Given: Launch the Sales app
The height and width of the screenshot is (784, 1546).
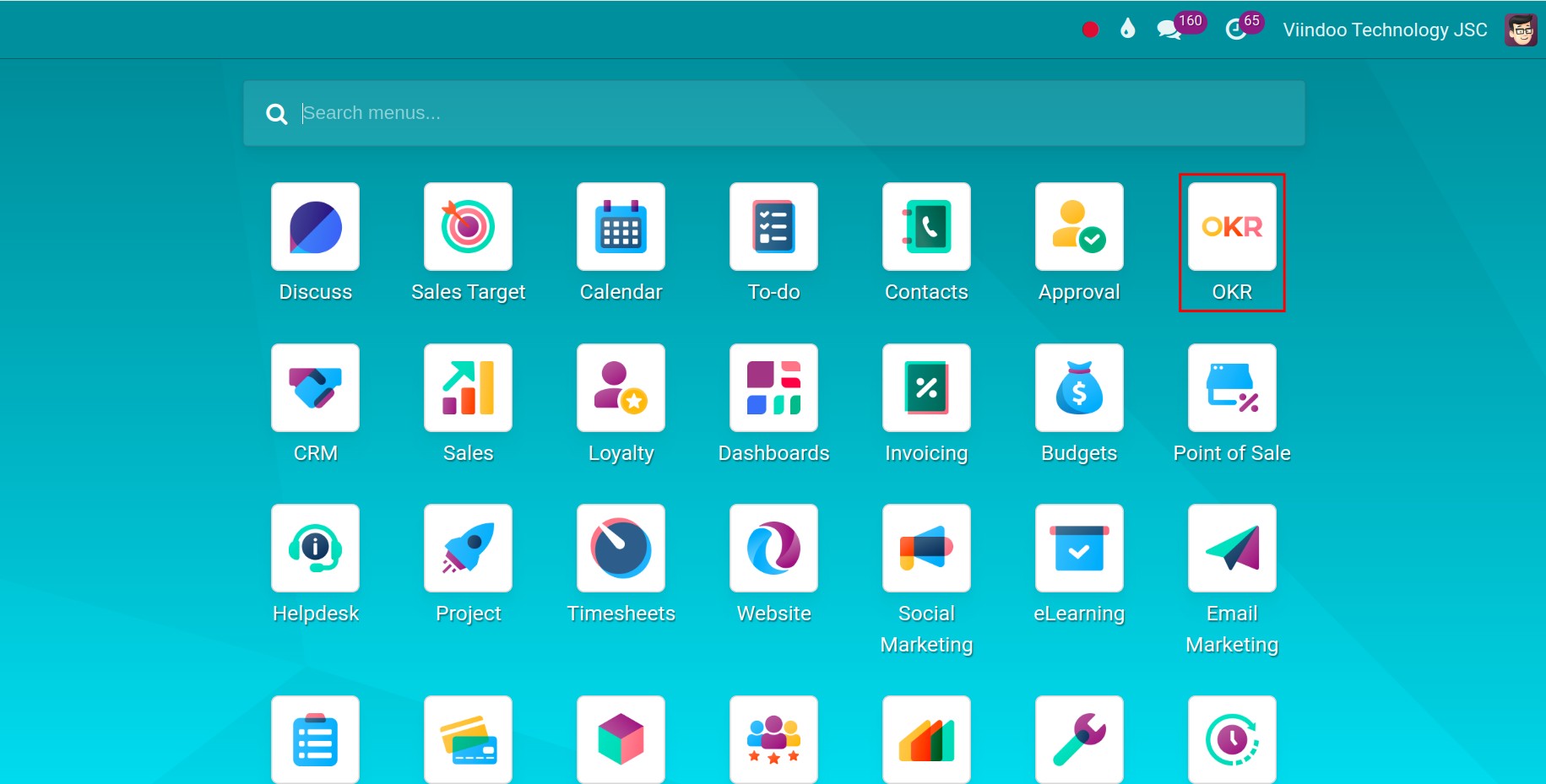Looking at the screenshot, I should tap(468, 388).
